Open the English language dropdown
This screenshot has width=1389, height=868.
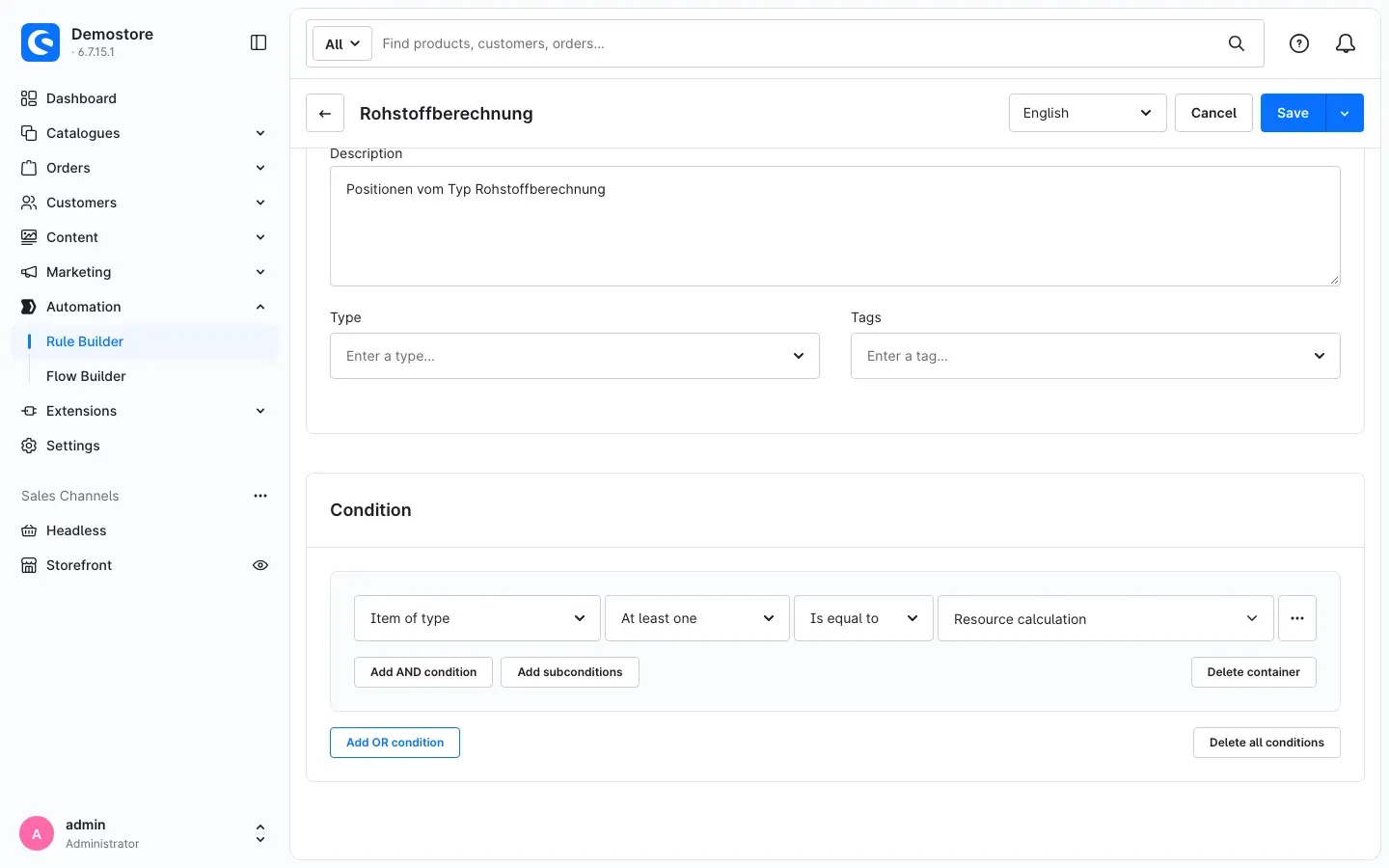click(x=1088, y=113)
